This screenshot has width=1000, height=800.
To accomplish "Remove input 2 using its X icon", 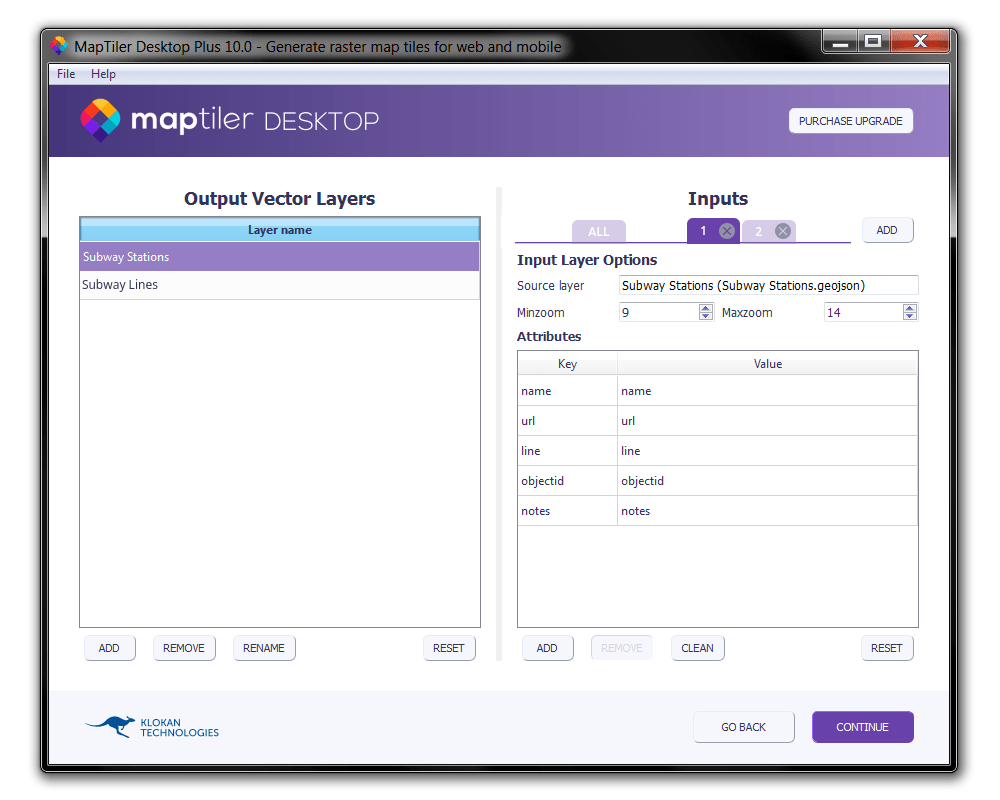I will 784,230.
